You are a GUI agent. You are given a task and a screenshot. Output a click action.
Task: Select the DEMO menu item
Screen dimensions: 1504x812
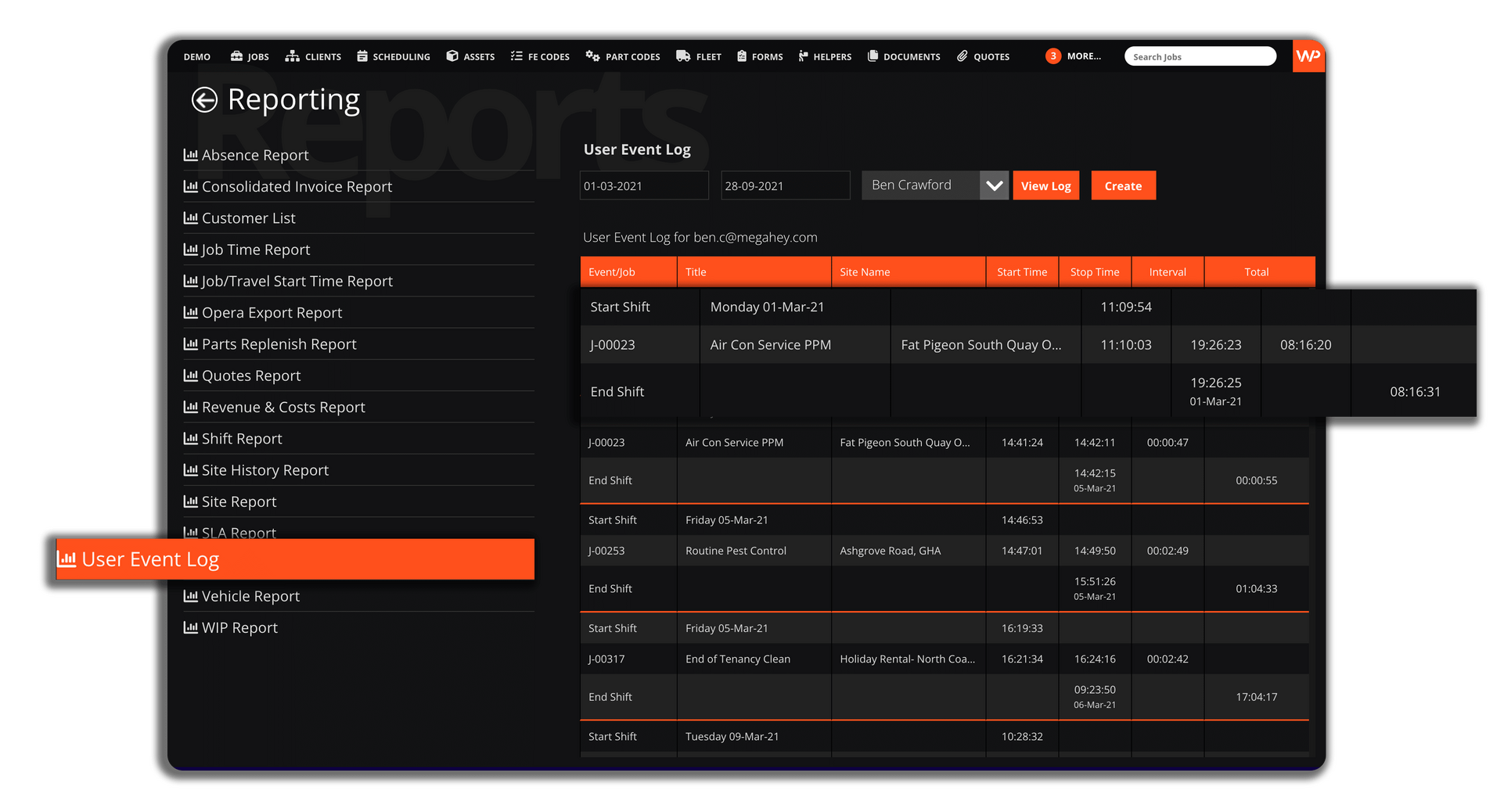[196, 56]
